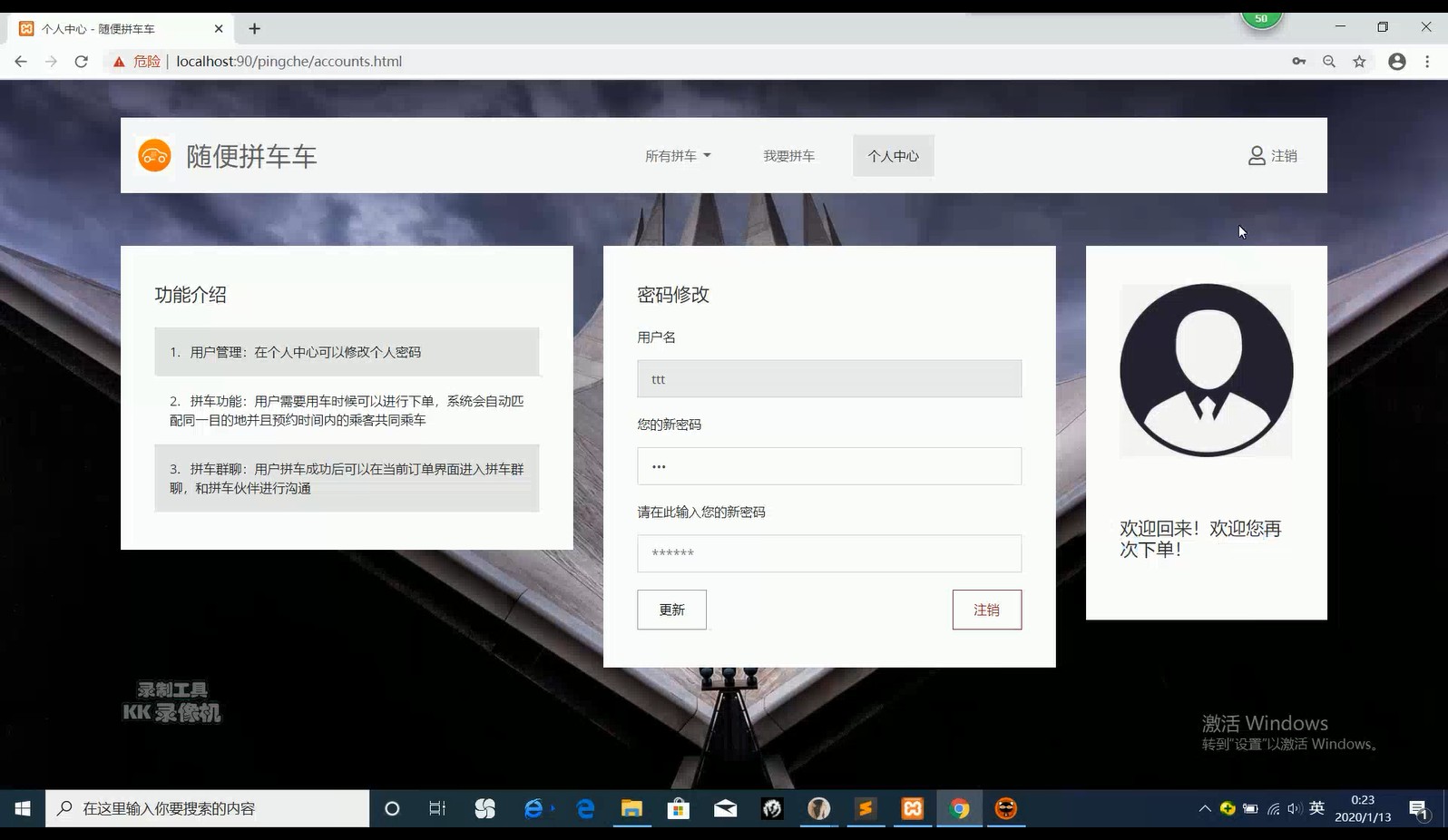Open the notification center icon

click(1419, 809)
